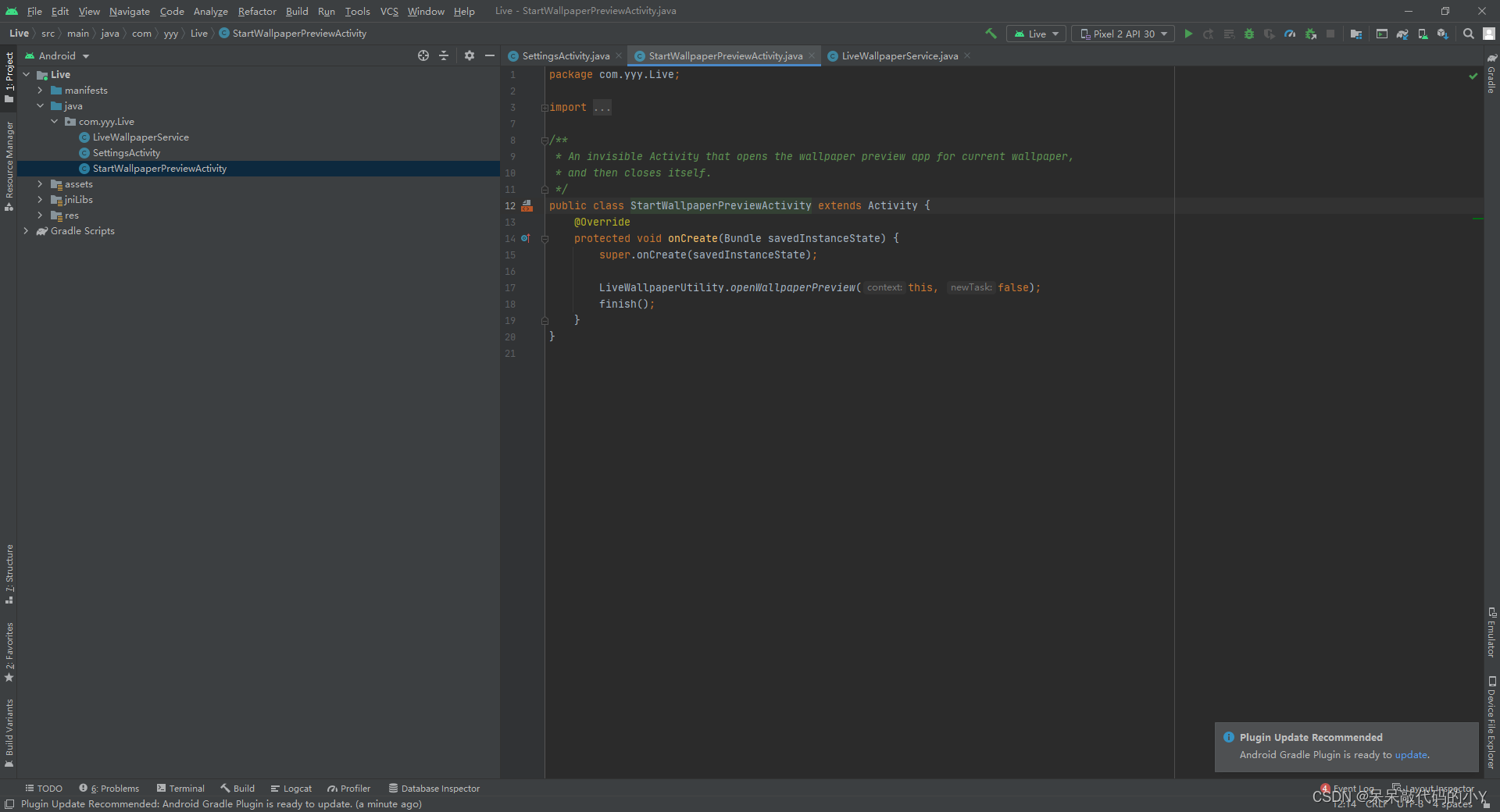Toggle the 1: Project tool window
The image size is (1500, 812).
pos(9,77)
